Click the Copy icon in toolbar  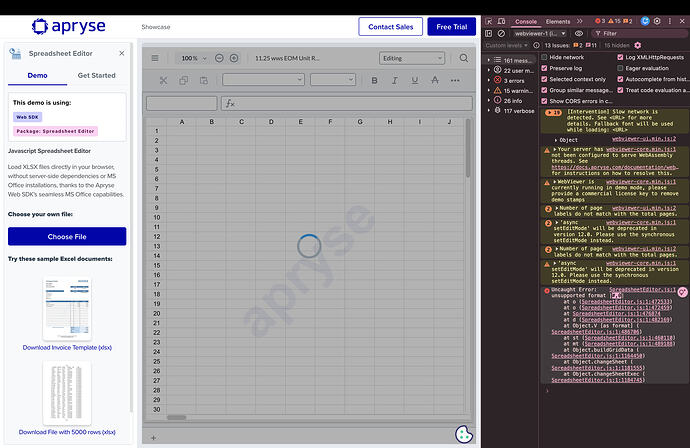184,80
